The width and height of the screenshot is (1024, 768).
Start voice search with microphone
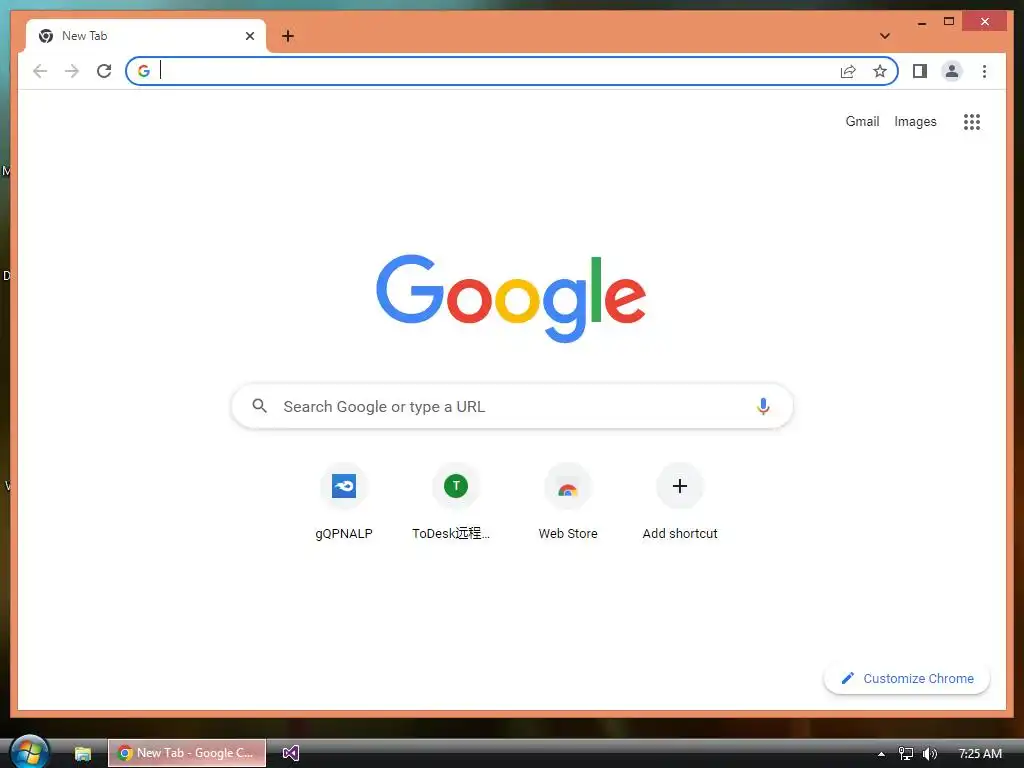click(763, 406)
